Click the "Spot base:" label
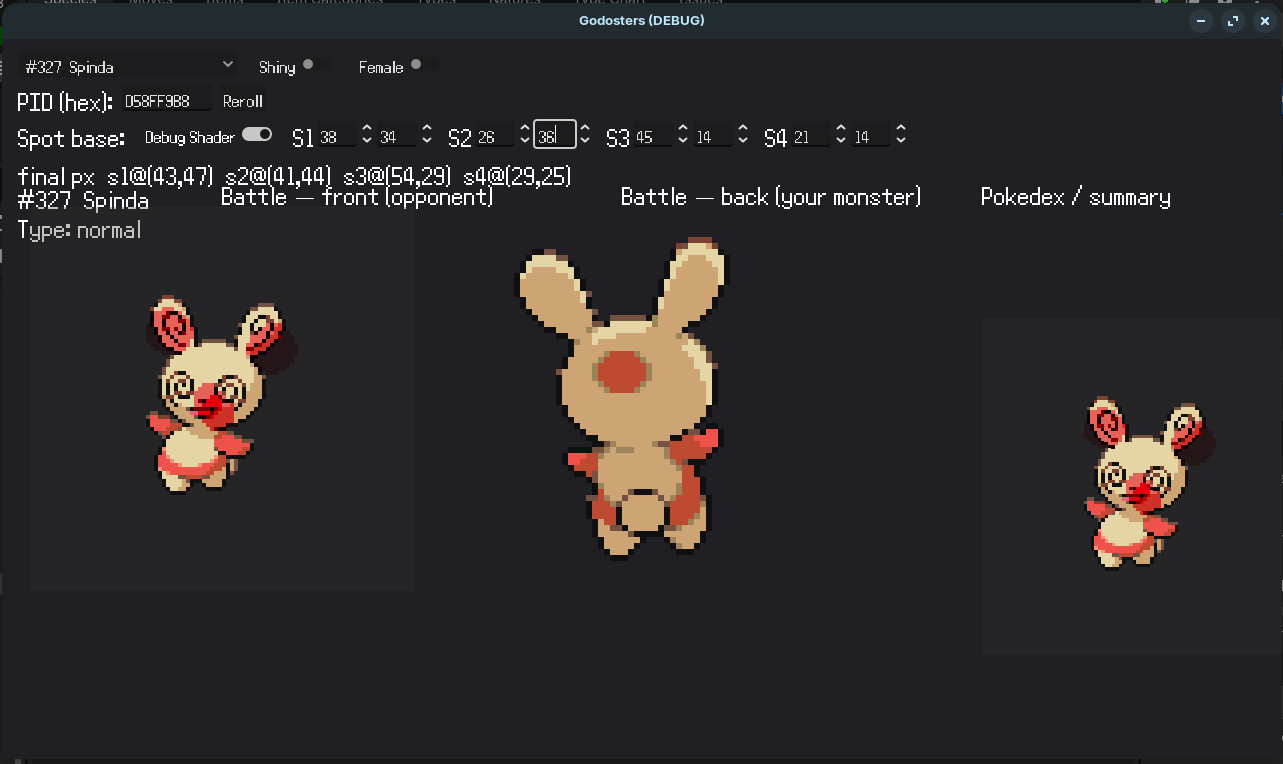Screen dimensions: 1283x764 click(x=71, y=138)
